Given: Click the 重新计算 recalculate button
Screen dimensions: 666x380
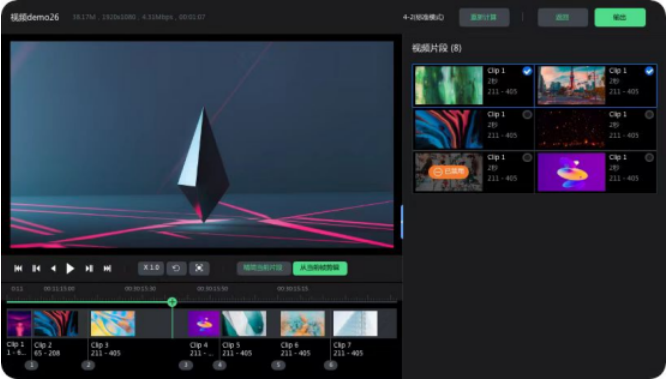Looking at the screenshot, I should [484, 17].
